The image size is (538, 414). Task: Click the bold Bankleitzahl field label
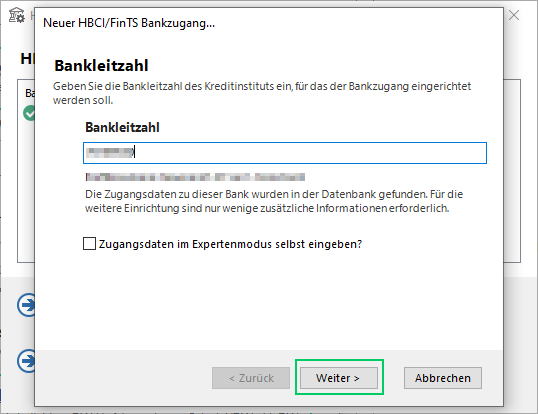tap(122, 127)
